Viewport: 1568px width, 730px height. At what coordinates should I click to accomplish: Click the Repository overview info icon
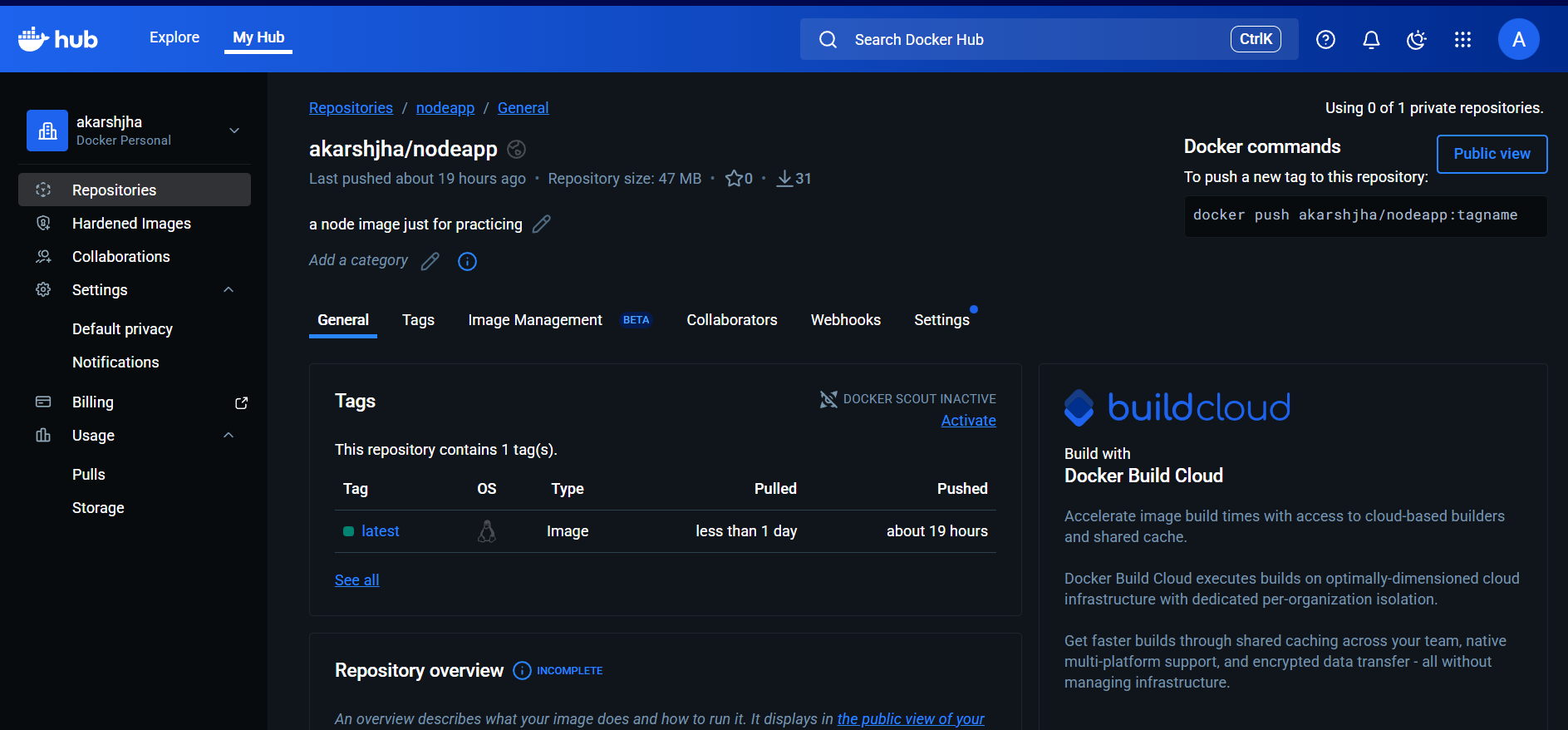[522, 670]
